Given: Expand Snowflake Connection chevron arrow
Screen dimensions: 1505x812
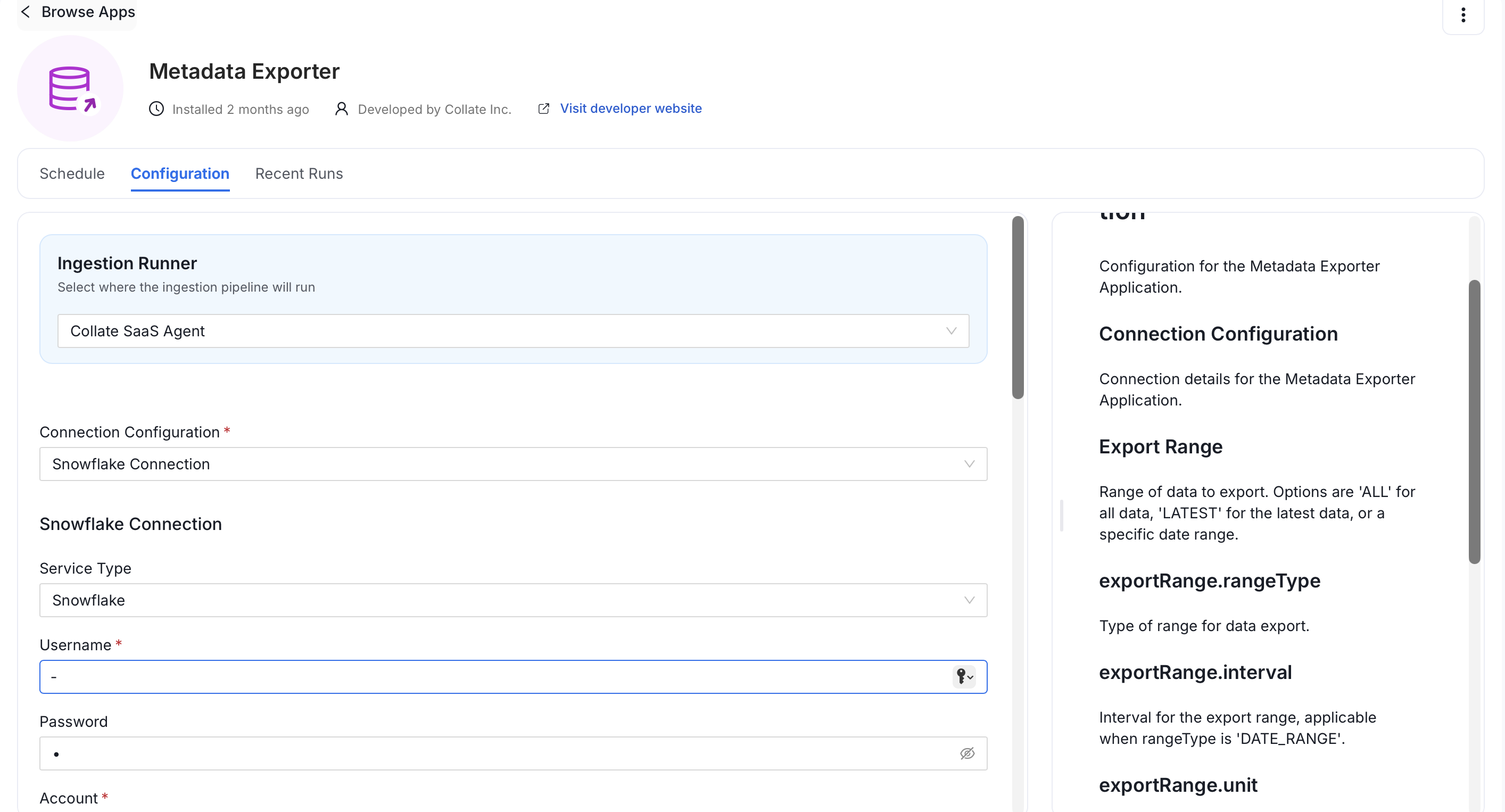Looking at the screenshot, I should click(969, 464).
